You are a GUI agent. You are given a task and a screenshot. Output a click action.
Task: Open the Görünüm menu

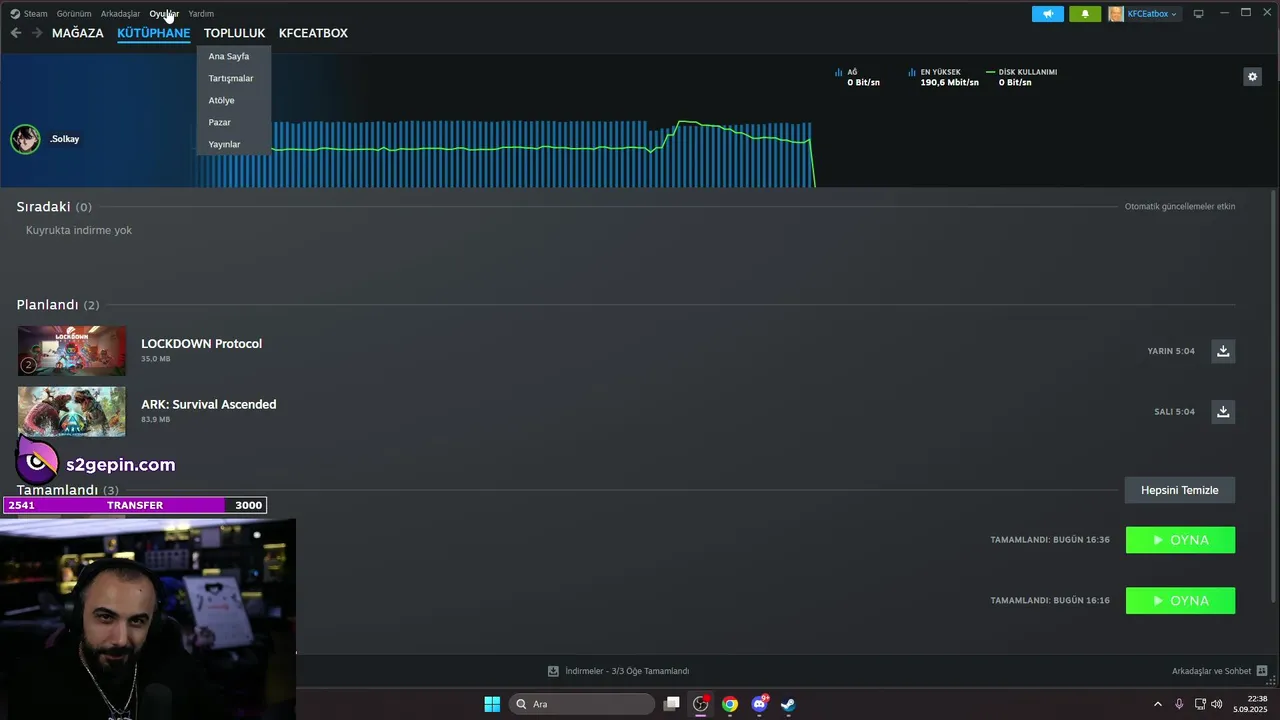[x=74, y=14]
